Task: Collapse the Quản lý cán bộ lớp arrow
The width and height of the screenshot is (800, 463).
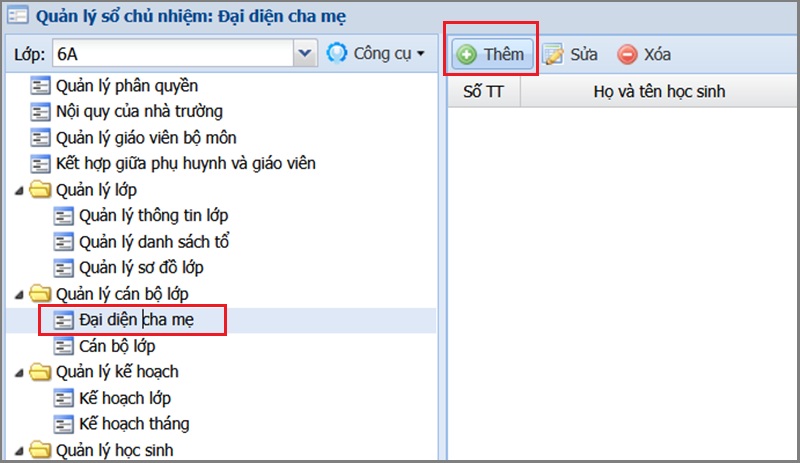Action: click(x=19, y=295)
